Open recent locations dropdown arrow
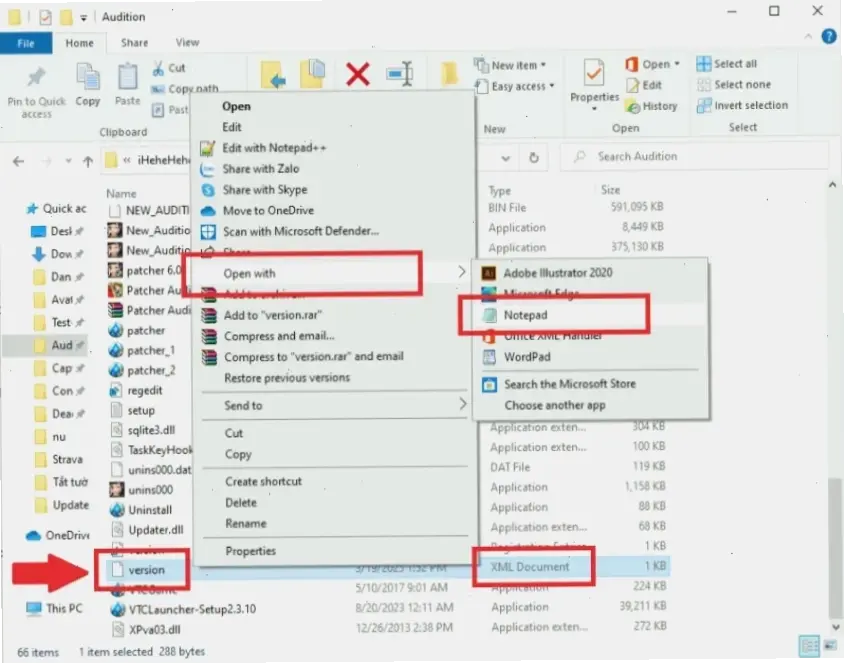This screenshot has height=663, width=844. pyautogui.click(x=68, y=161)
